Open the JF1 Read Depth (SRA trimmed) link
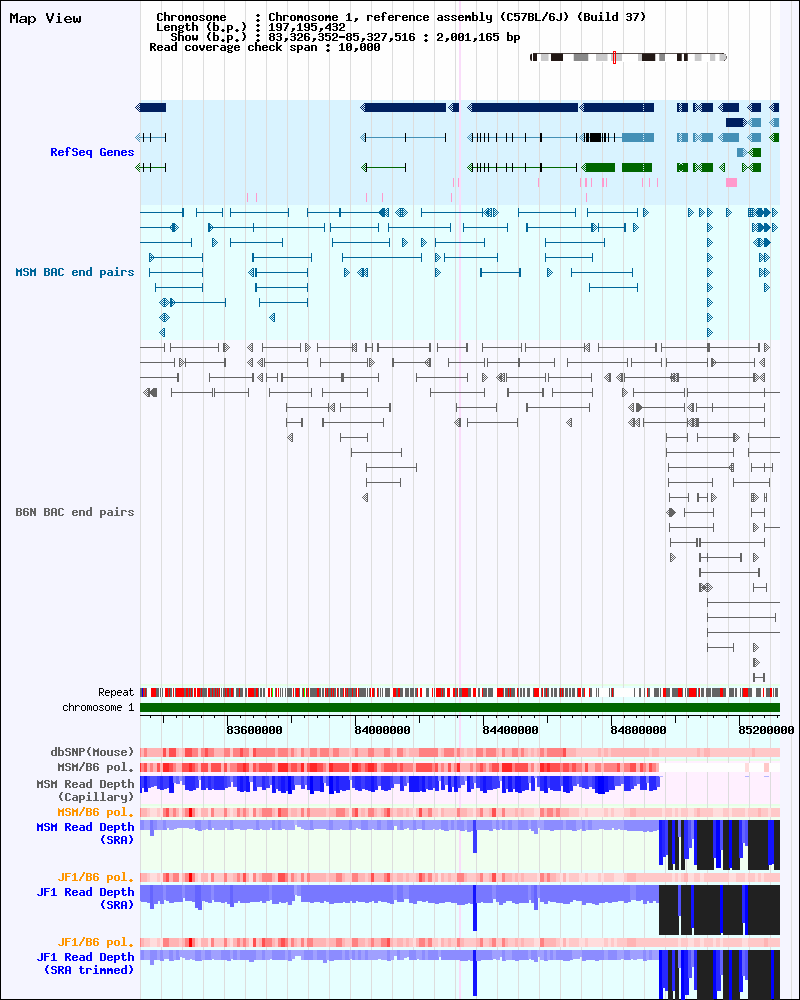This screenshot has width=800, height=1000. [85, 964]
